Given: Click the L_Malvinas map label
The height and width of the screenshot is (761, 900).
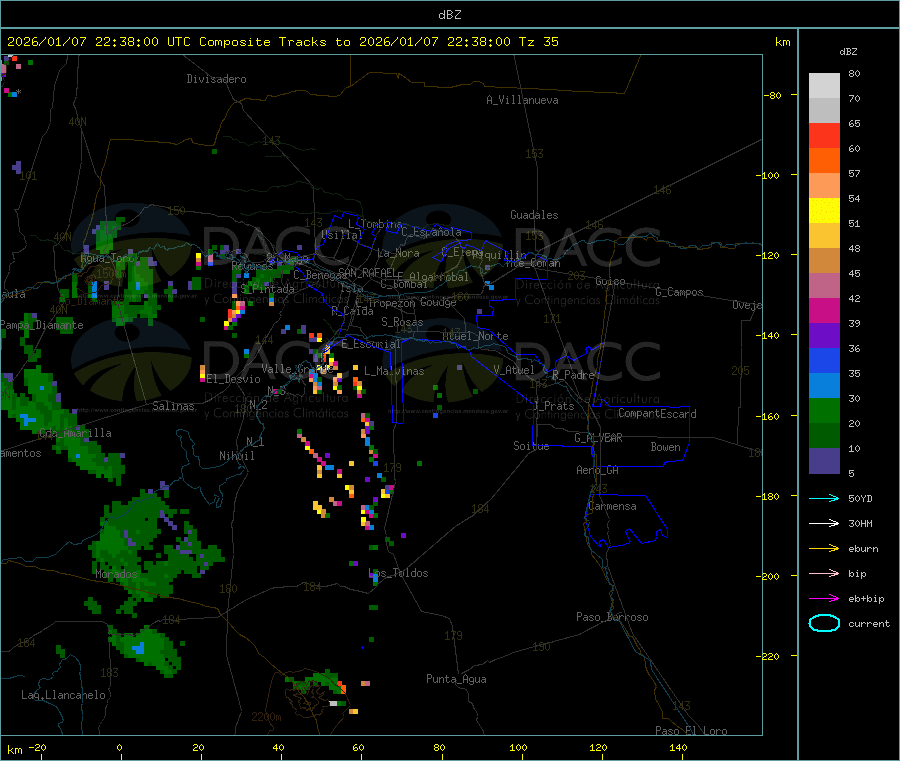Looking at the screenshot, I should [394, 371].
